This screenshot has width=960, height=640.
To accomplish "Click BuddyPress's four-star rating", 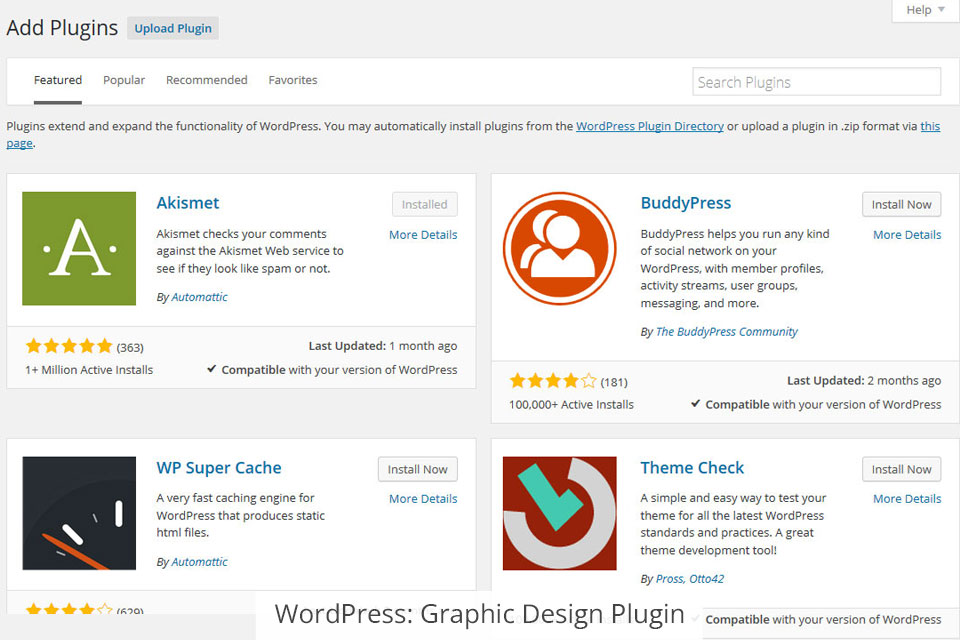I will click(553, 382).
